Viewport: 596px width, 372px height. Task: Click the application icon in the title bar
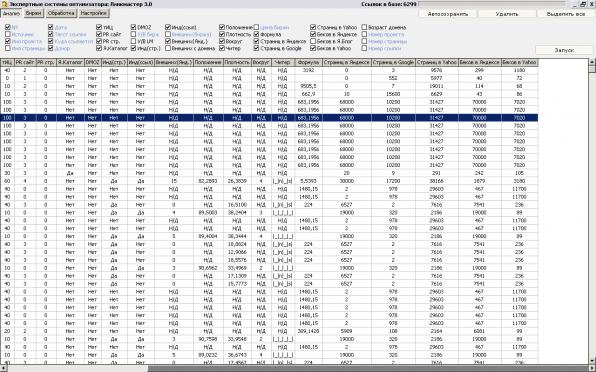click(x=4, y=4)
